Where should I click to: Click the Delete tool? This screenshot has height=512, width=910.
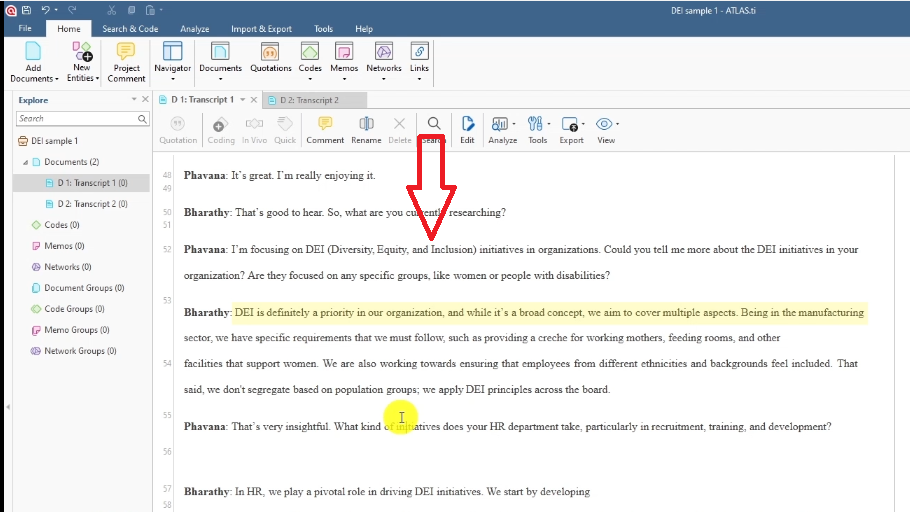(399, 130)
